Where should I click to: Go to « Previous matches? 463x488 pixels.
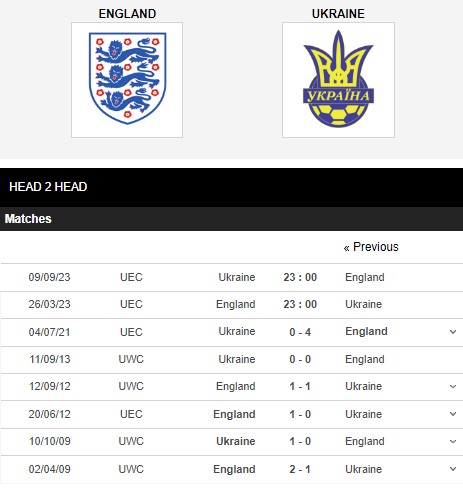pyautogui.click(x=371, y=247)
